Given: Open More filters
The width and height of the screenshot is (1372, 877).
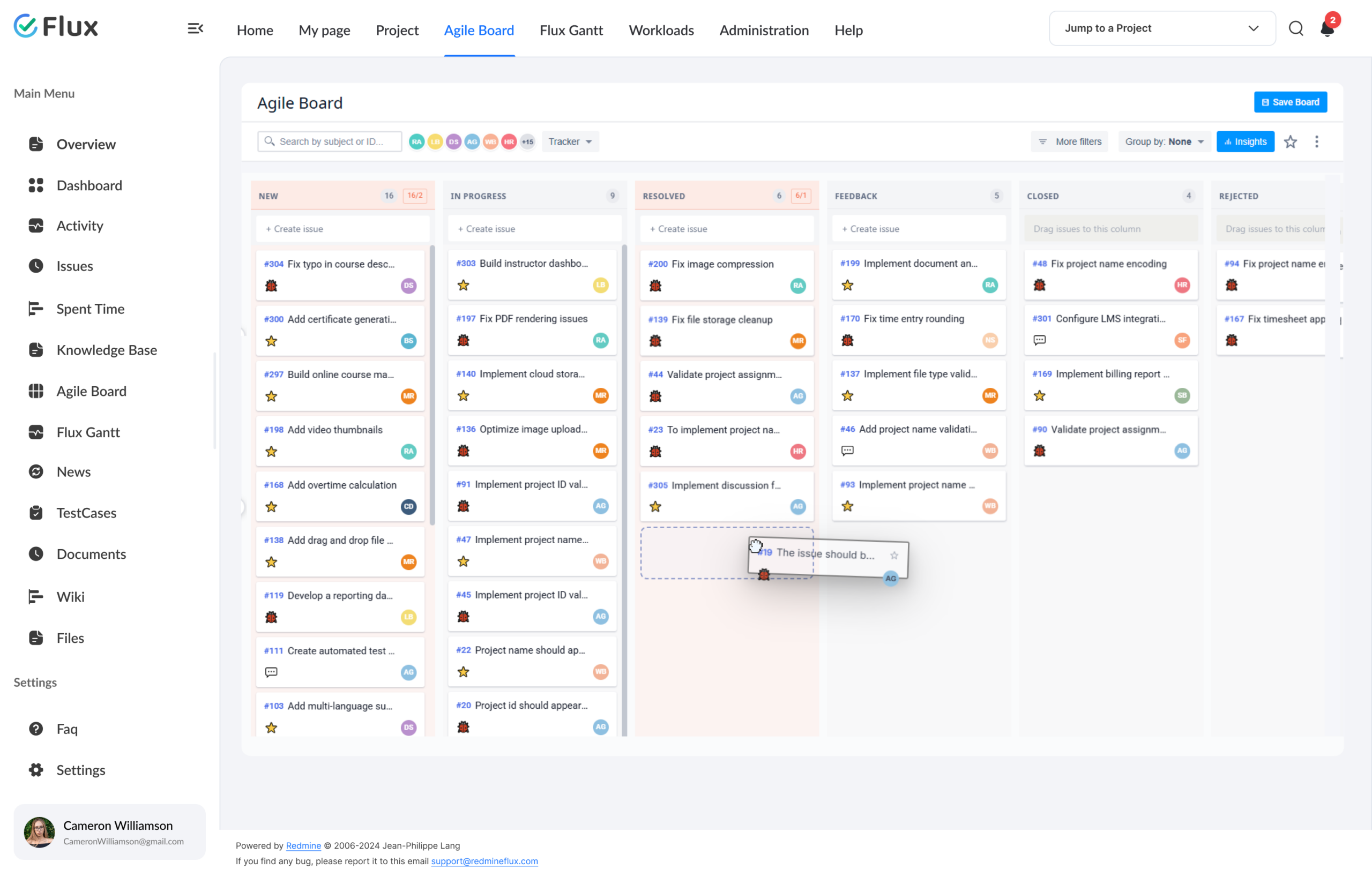Looking at the screenshot, I should pyautogui.click(x=1069, y=142).
